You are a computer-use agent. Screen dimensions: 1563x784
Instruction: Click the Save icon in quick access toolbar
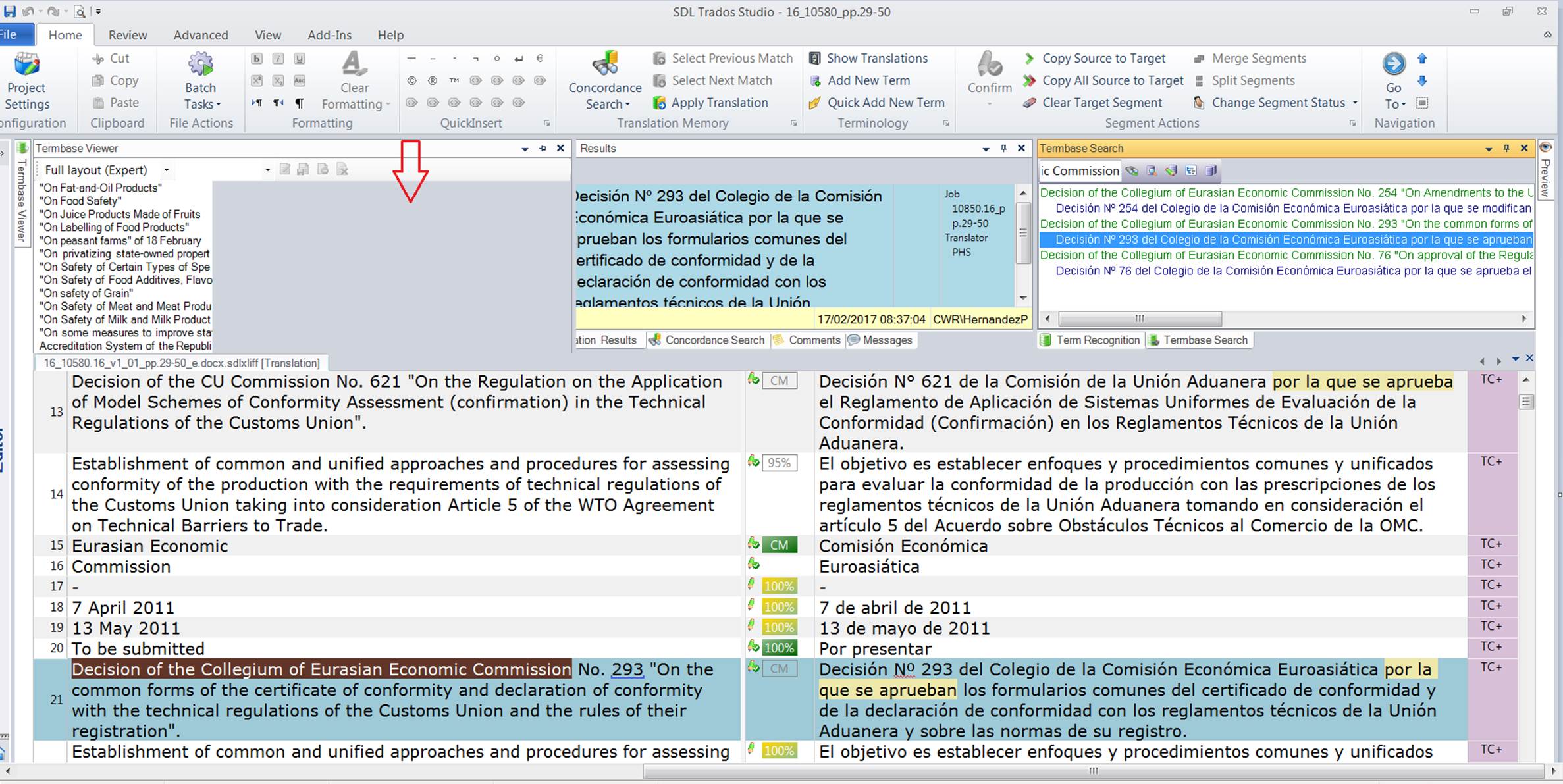[x=10, y=11]
